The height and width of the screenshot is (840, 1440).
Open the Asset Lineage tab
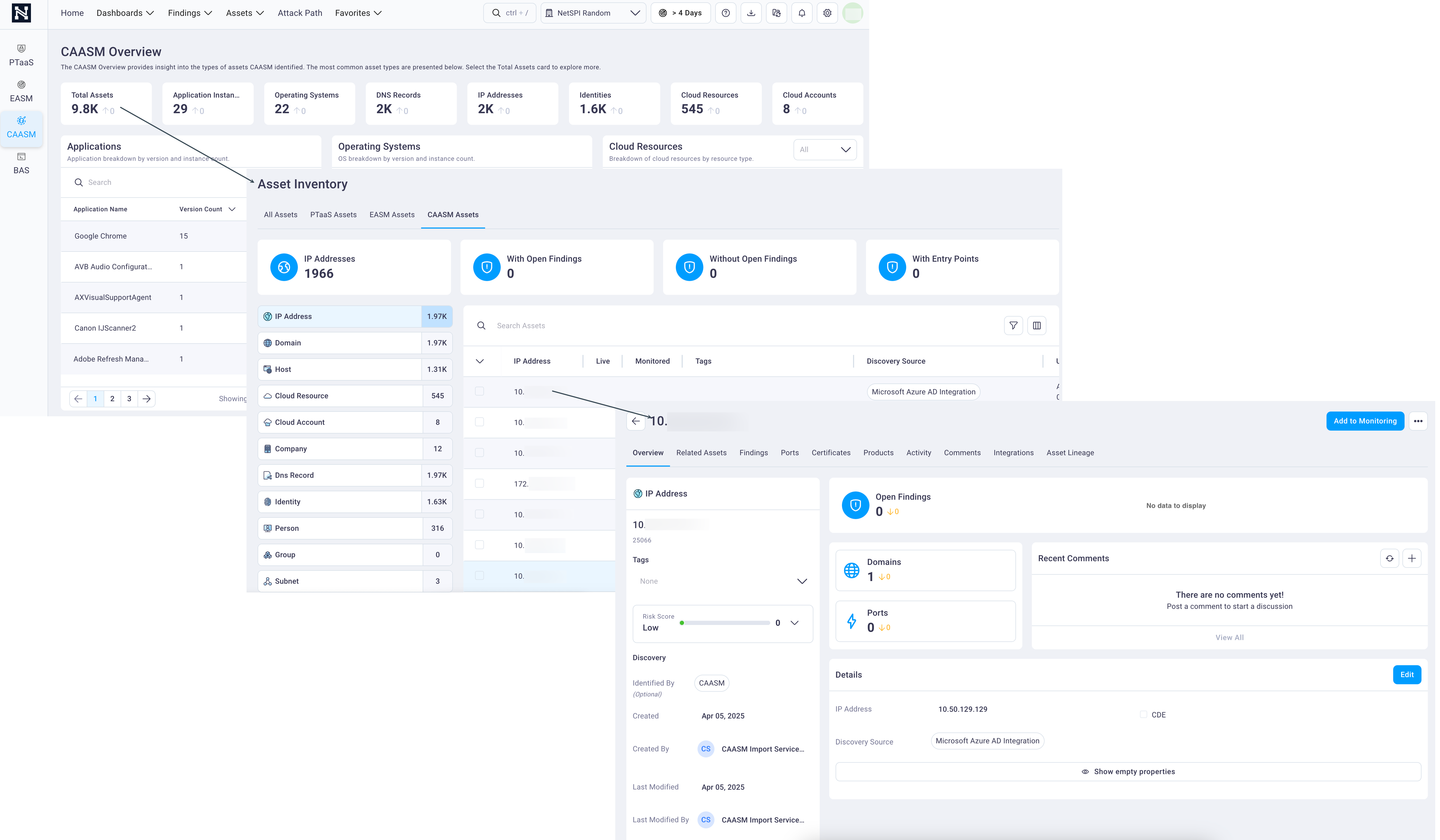[1070, 453]
